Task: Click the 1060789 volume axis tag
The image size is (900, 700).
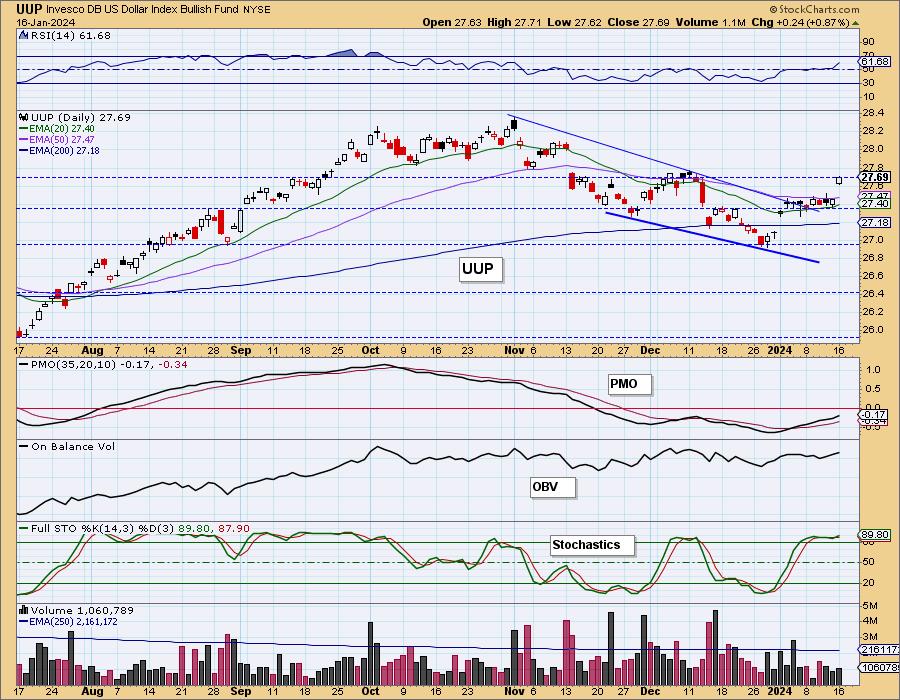Action: pos(878,667)
